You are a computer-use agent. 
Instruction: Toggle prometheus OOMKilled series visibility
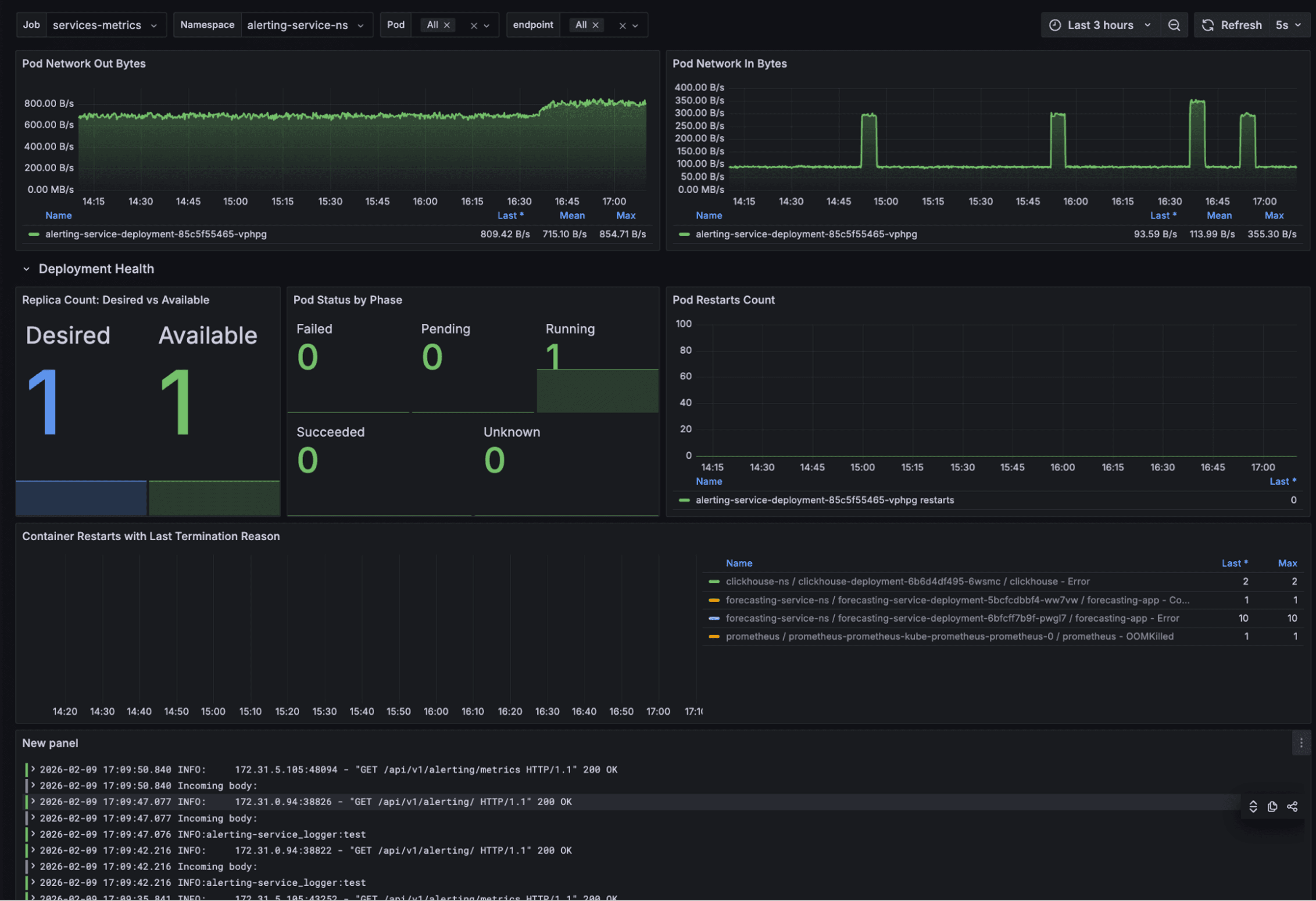click(x=949, y=636)
